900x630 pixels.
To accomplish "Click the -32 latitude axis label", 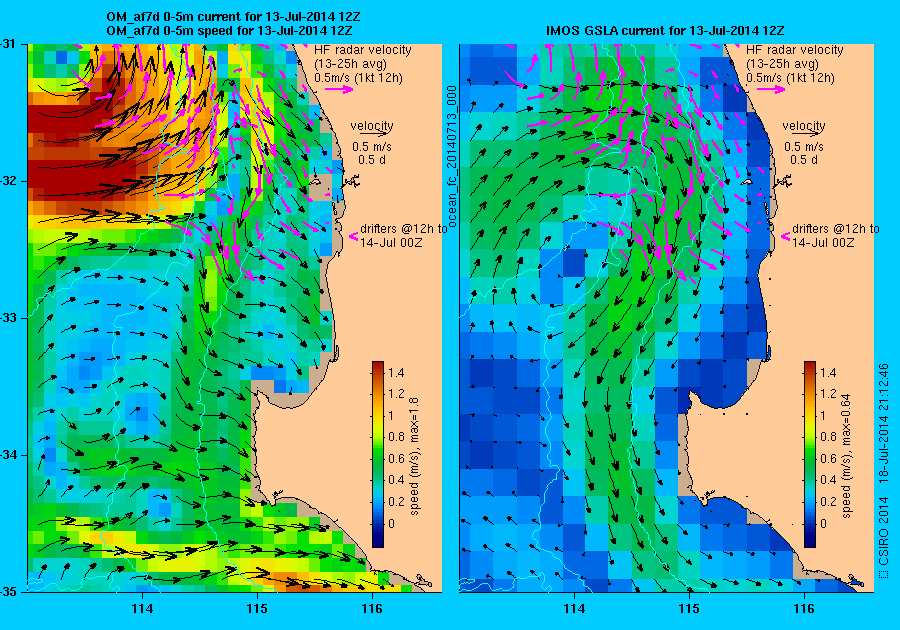I will point(7,181).
